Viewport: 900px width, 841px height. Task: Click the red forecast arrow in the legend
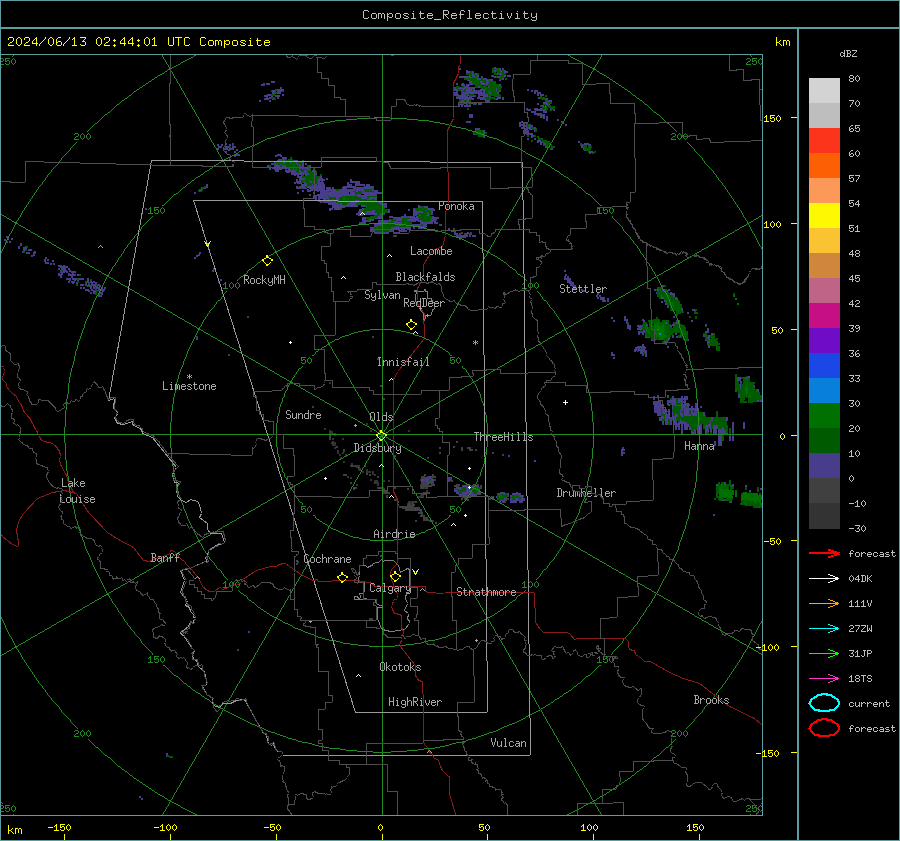pyautogui.click(x=824, y=553)
